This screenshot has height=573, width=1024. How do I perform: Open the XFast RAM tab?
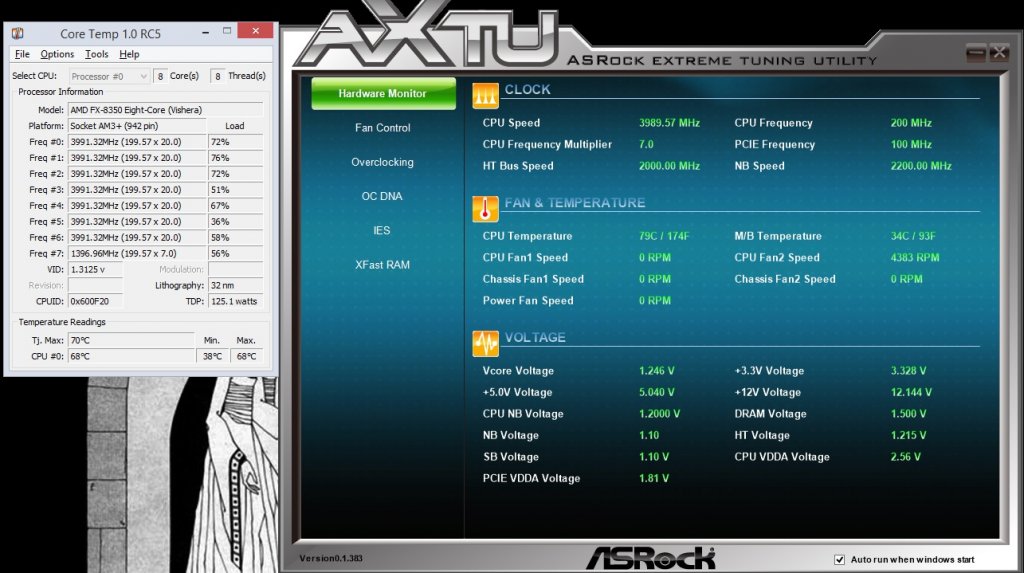(x=383, y=265)
